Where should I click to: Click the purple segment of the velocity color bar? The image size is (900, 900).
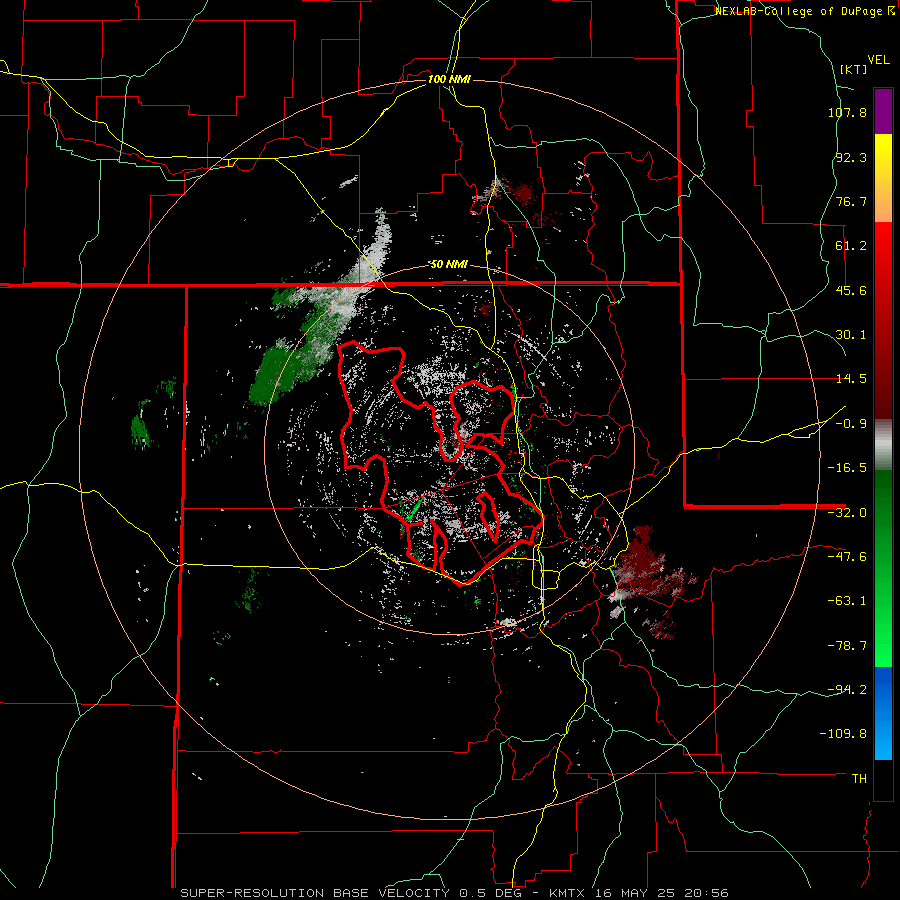tap(883, 111)
